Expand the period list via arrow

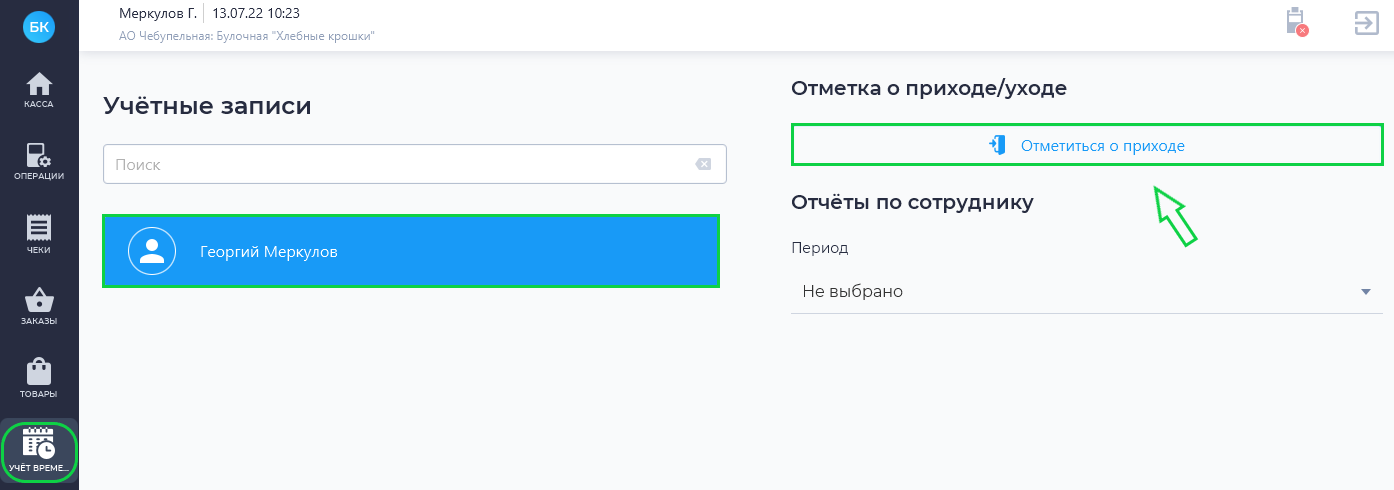tap(1366, 292)
